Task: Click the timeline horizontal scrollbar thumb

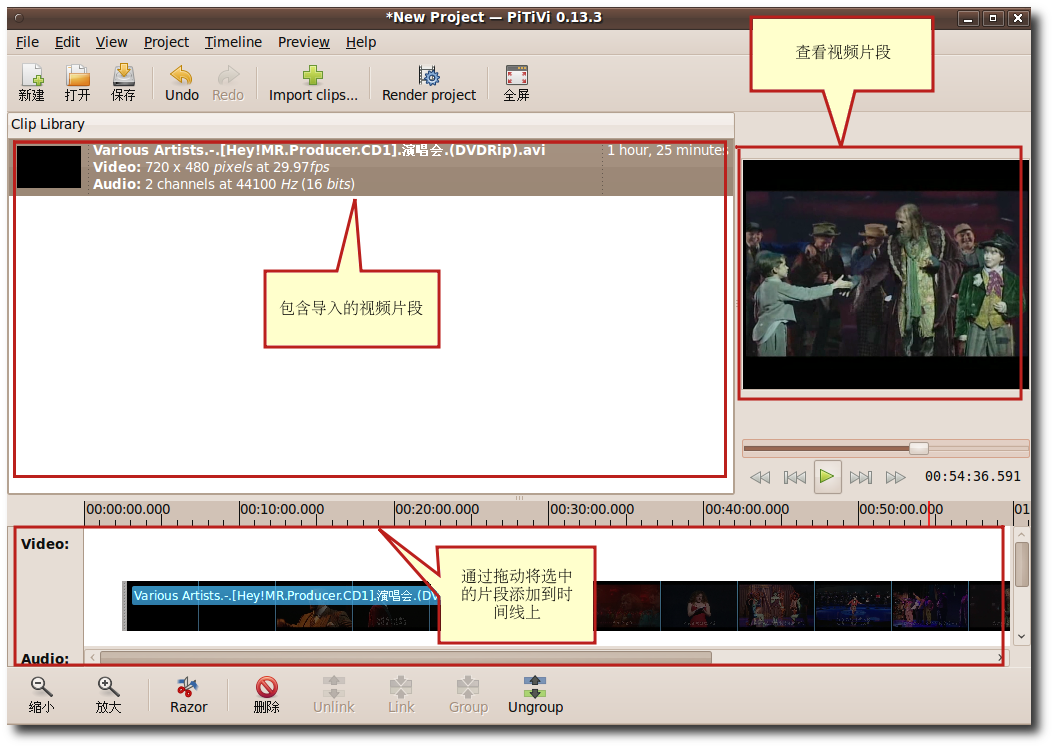Action: (405, 657)
